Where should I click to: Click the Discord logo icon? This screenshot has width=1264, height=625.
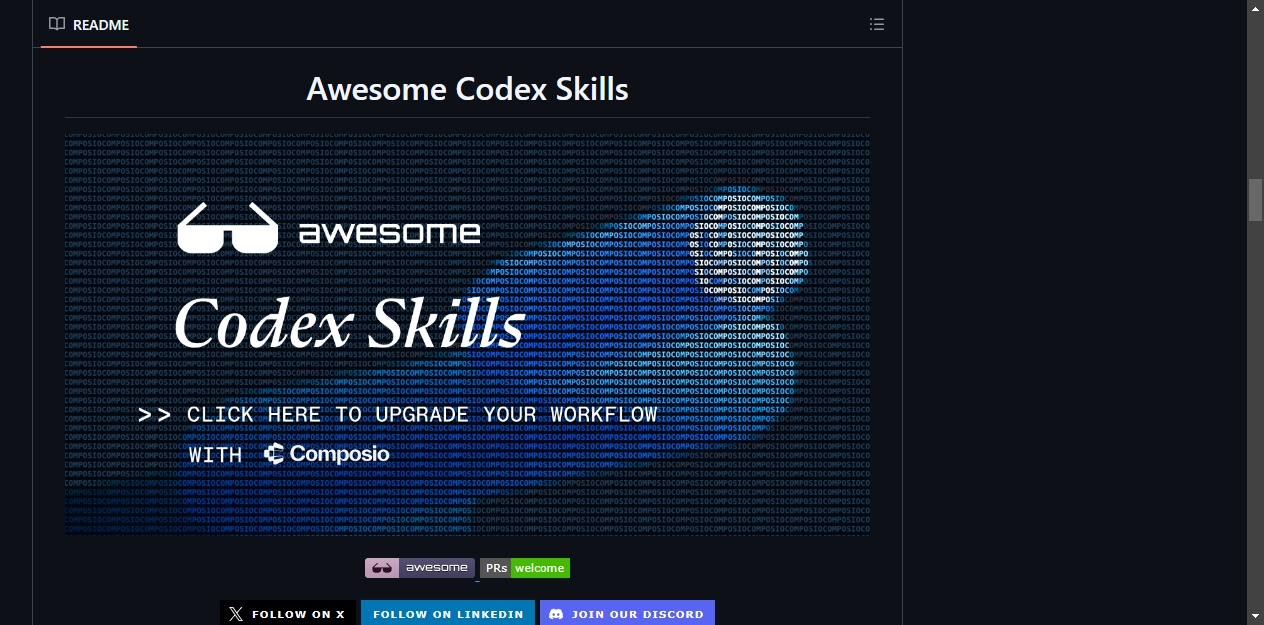pyautogui.click(x=556, y=614)
